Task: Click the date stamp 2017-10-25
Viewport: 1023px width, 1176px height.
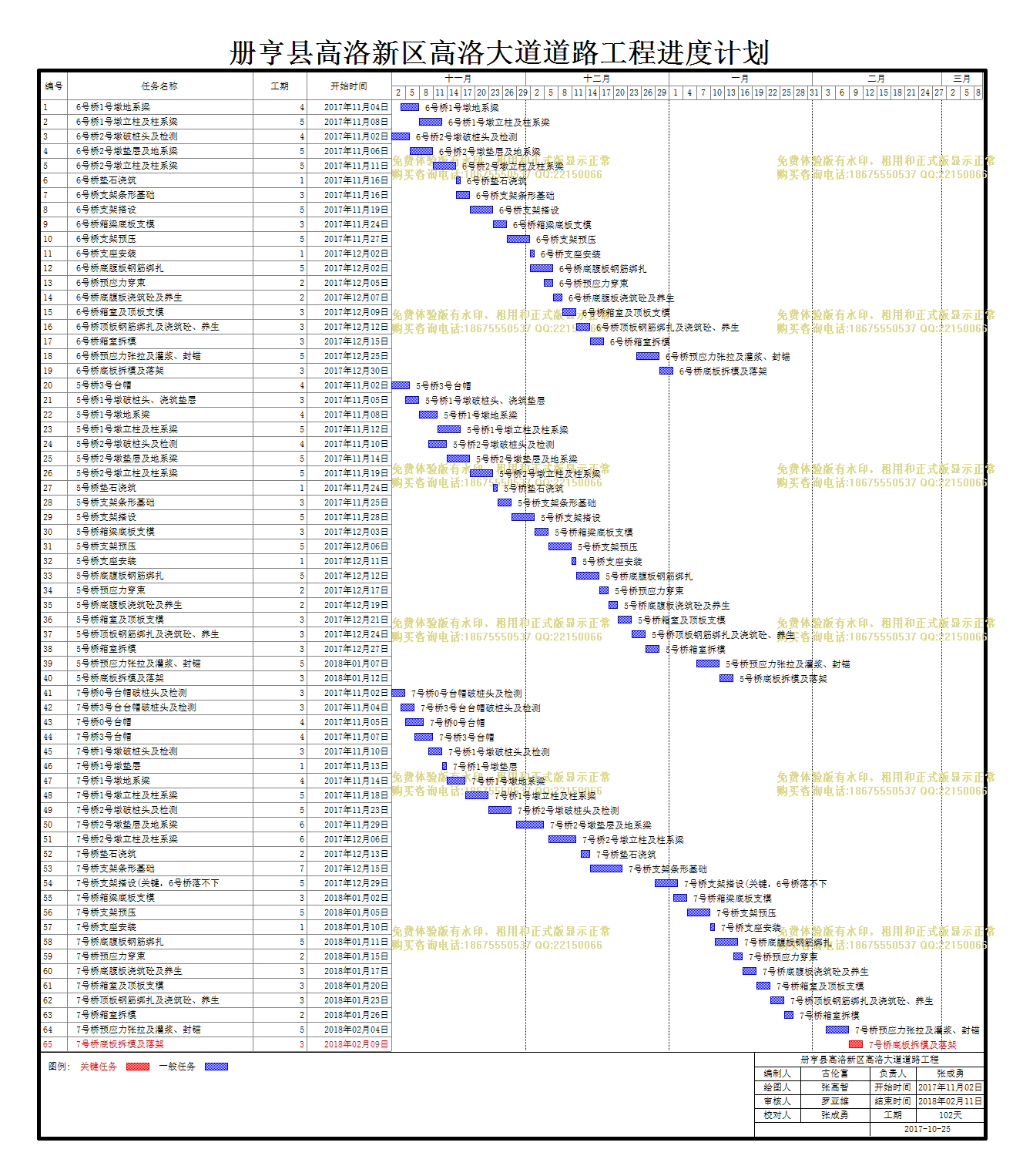Action: click(x=927, y=1129)
